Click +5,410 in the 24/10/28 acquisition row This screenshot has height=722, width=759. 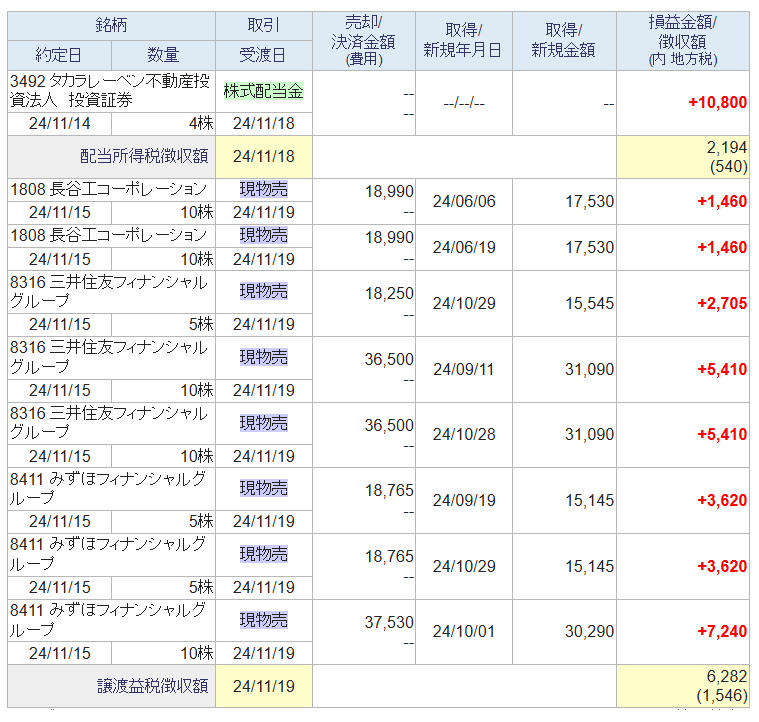(x=722, y=435)
